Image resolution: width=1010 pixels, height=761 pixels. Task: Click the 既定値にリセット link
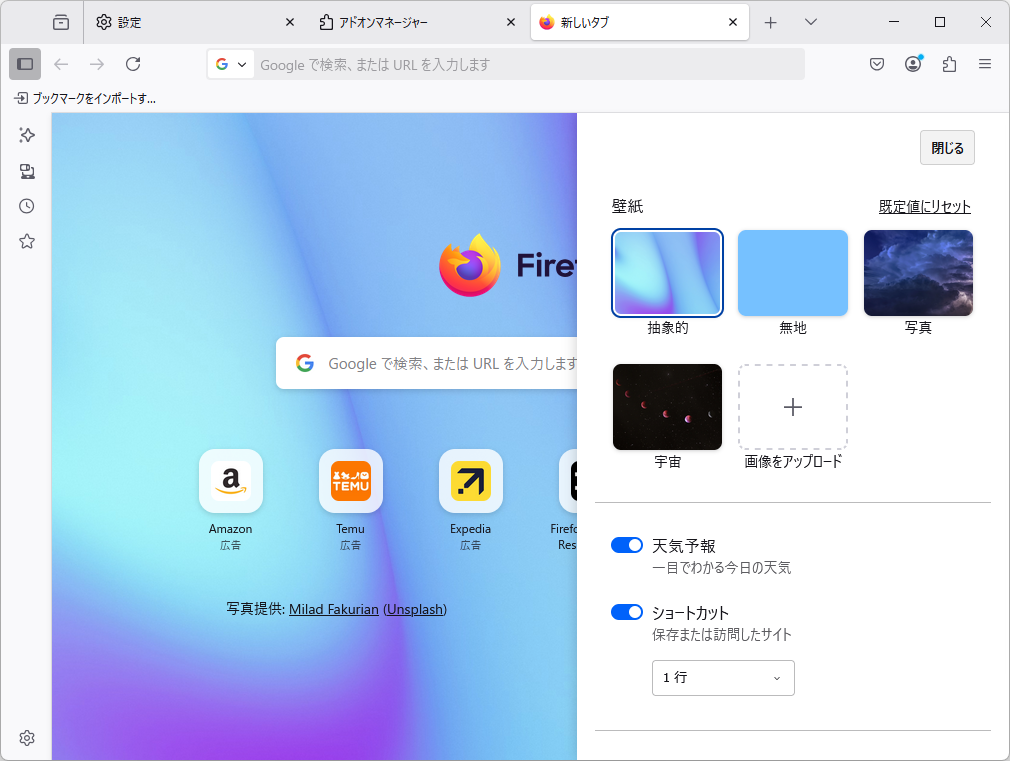(x=924, y=206)
